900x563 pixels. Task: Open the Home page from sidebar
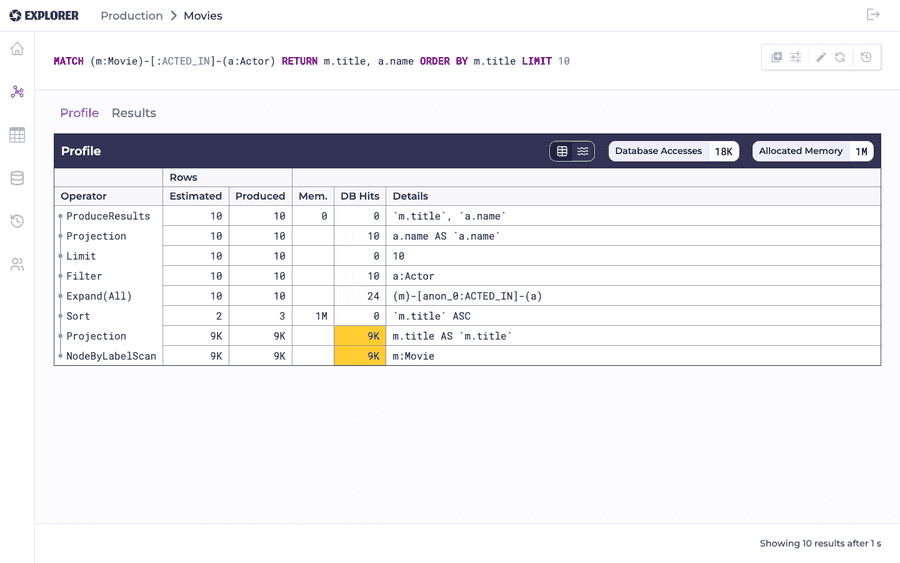(17, 49)
